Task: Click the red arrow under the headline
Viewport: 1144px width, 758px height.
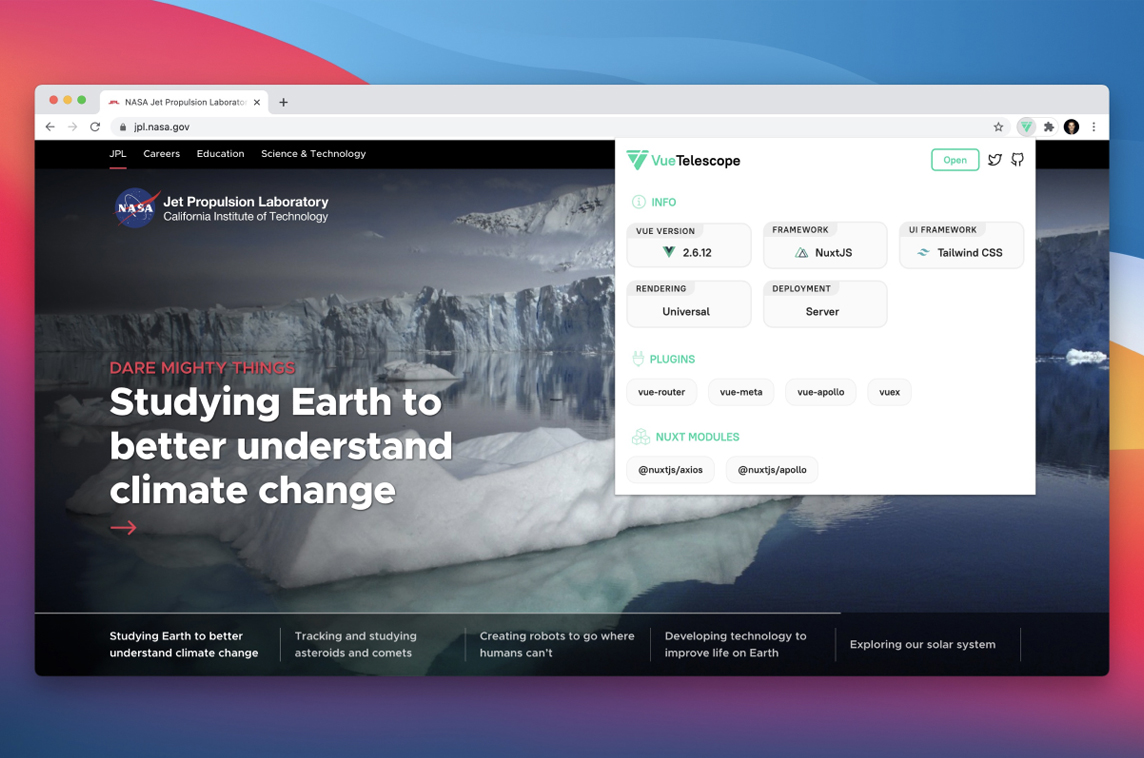Action: [123, 527]
